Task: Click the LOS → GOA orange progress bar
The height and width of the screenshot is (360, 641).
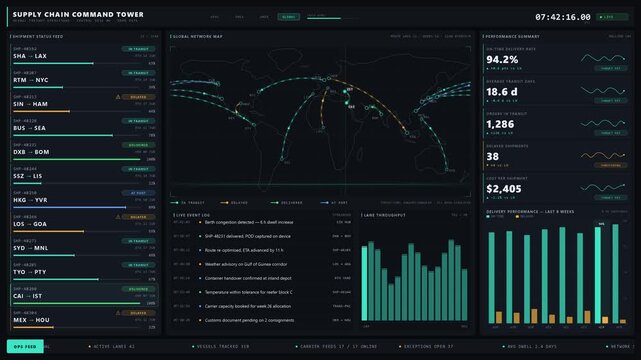Action: 77,231
